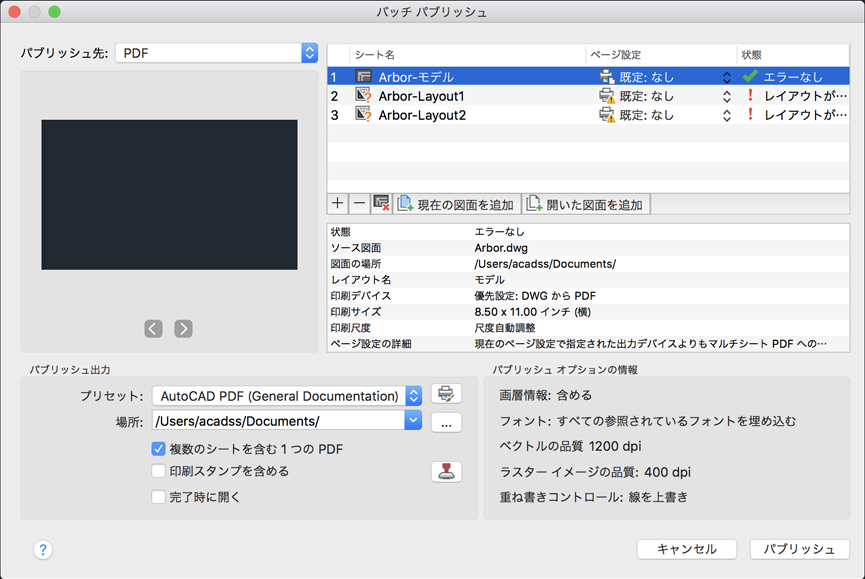Click the browse location ellipsis button
Viewport: 865px width, 579px height.
tap(446, 422)
